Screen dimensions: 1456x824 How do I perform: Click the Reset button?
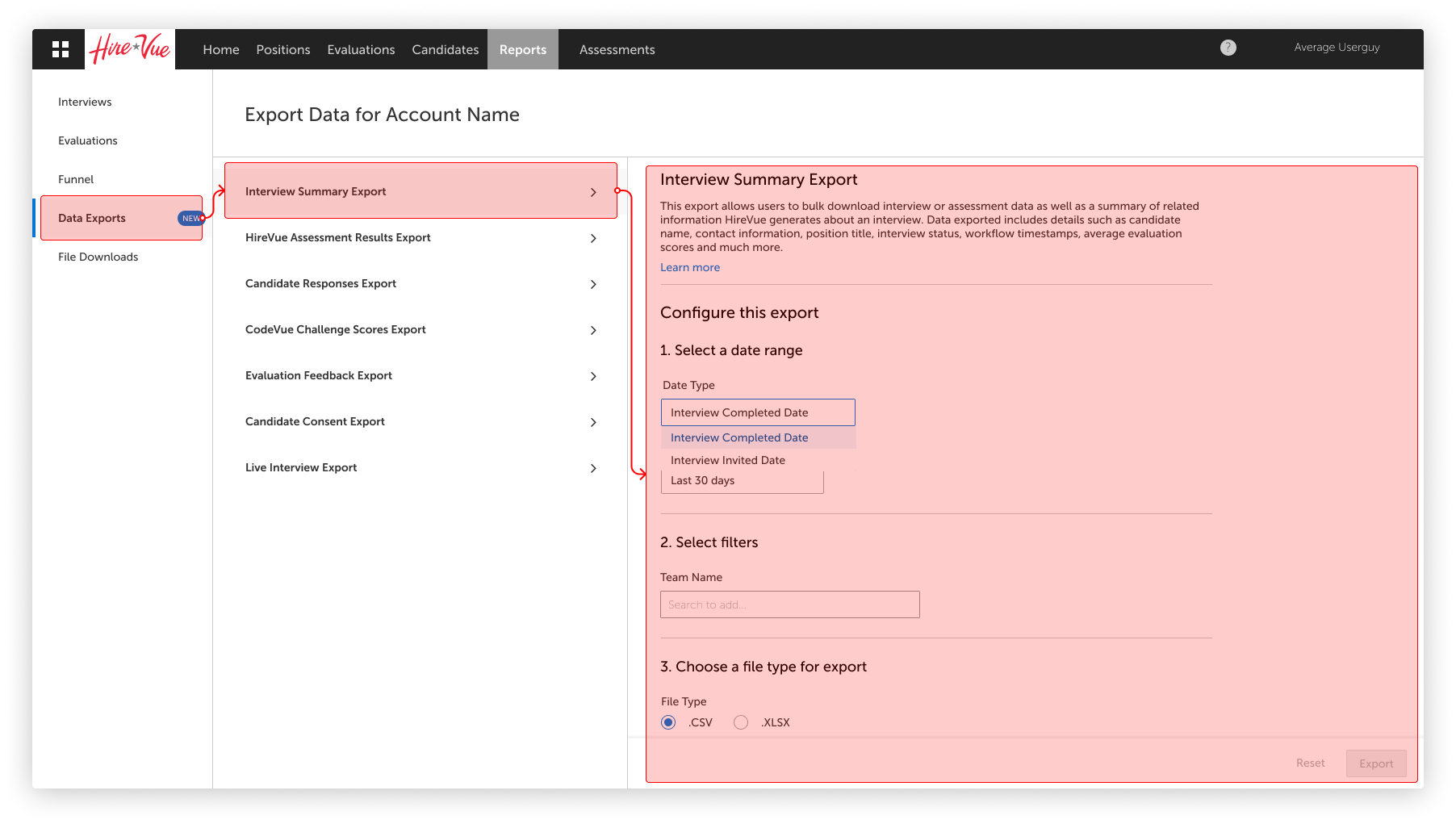click(x=1311, y=763)
